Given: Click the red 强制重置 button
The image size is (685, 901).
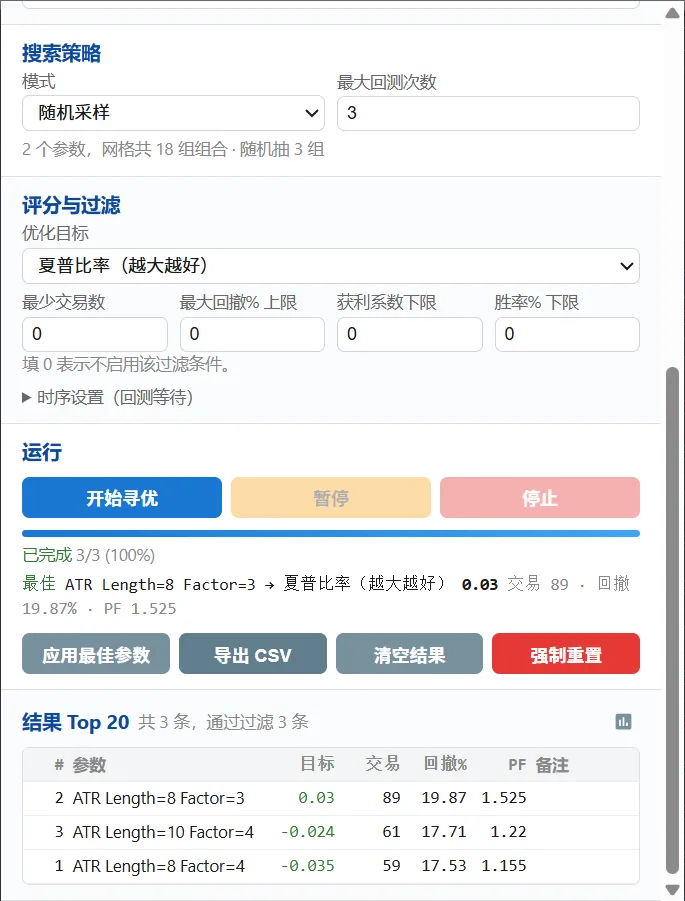Looking at the screenshot, I should coord(566,654).
